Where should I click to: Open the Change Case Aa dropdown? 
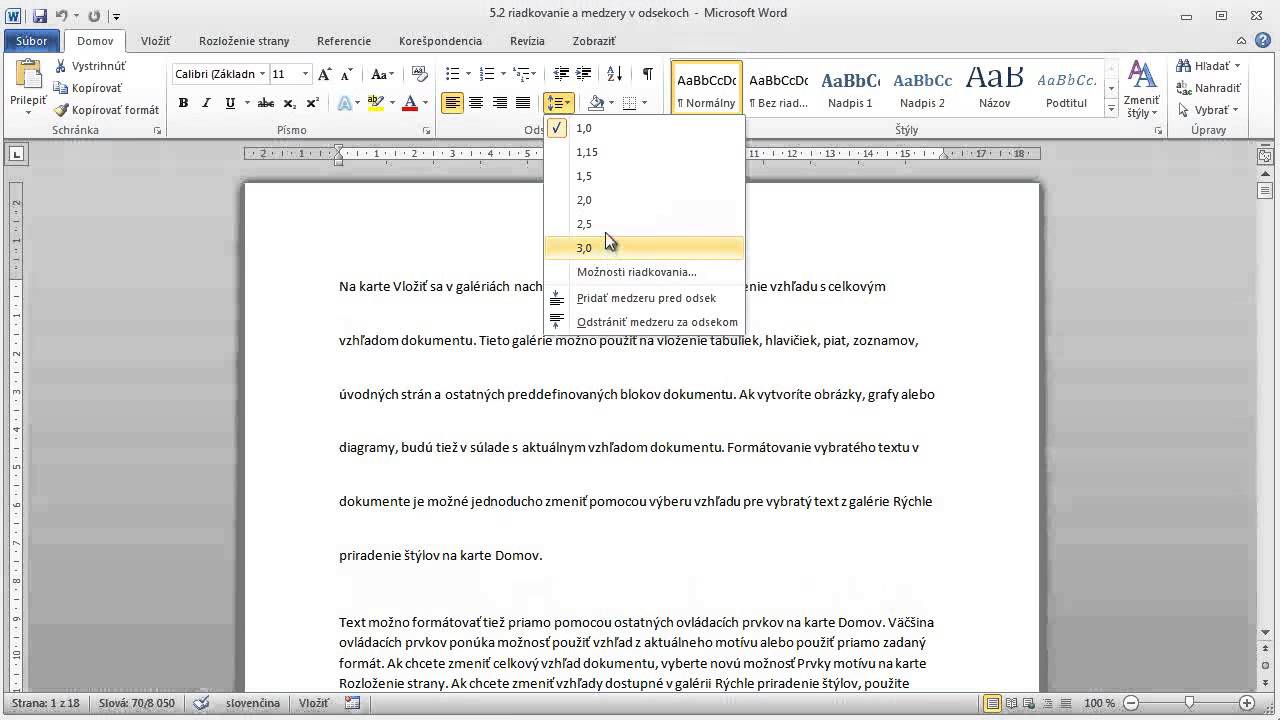382,74
